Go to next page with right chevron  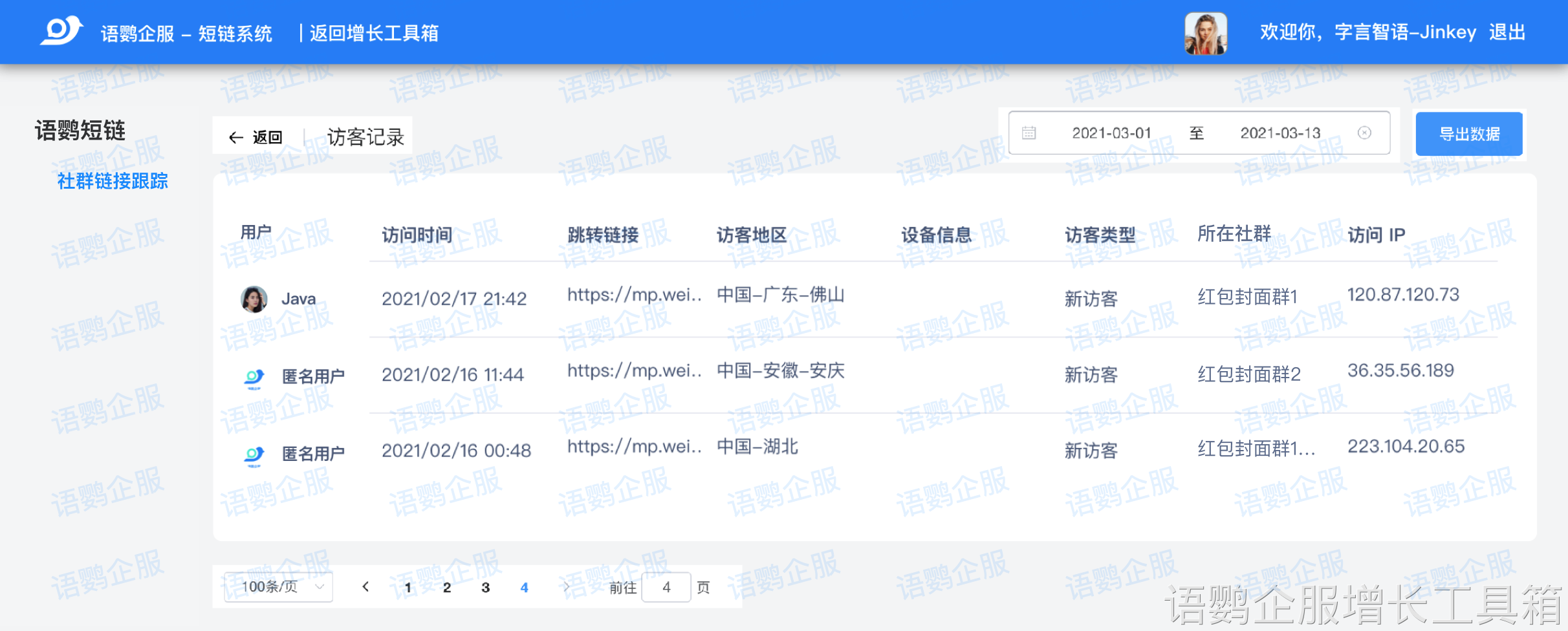click(565, 586)
